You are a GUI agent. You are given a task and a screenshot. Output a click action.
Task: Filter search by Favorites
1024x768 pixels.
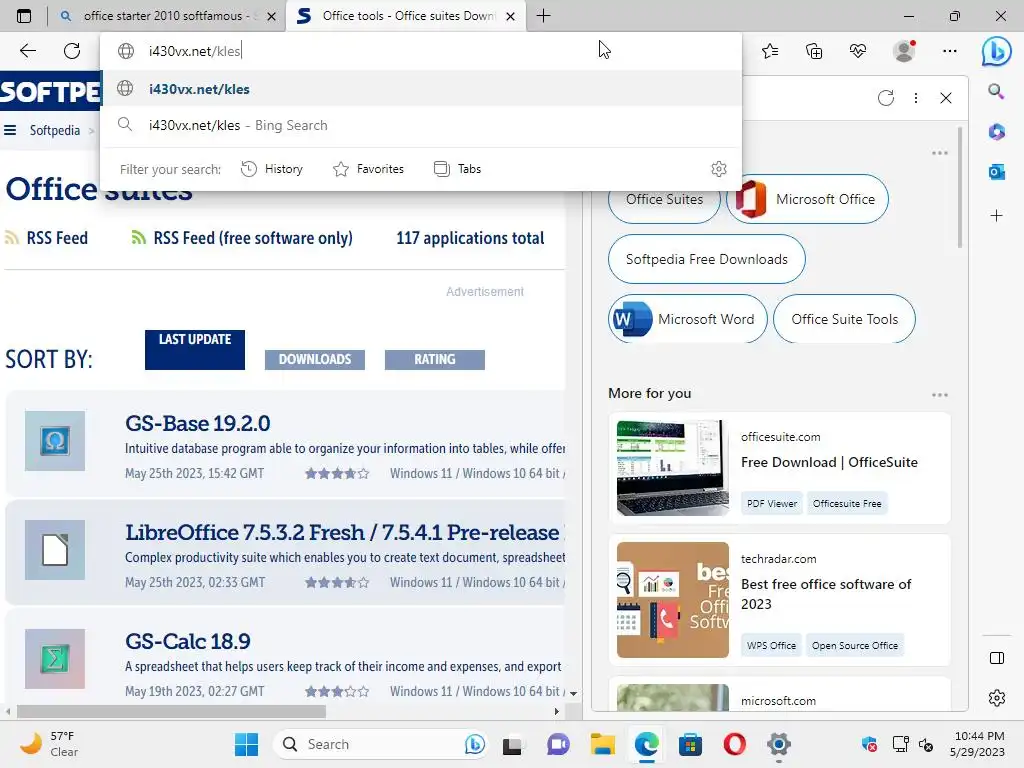click(x=368, y=169)
